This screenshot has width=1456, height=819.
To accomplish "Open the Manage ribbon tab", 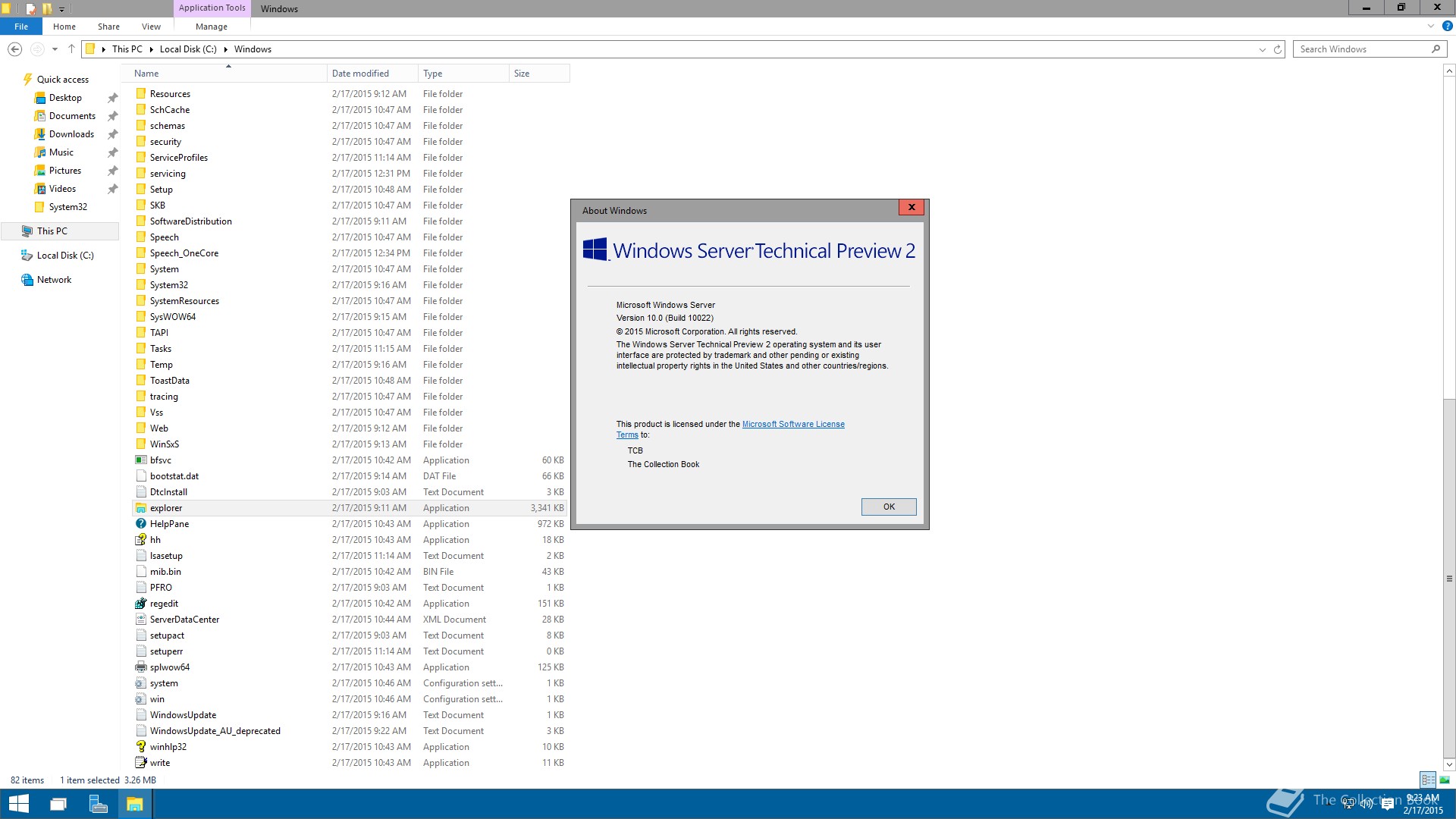I will [212, 27].
